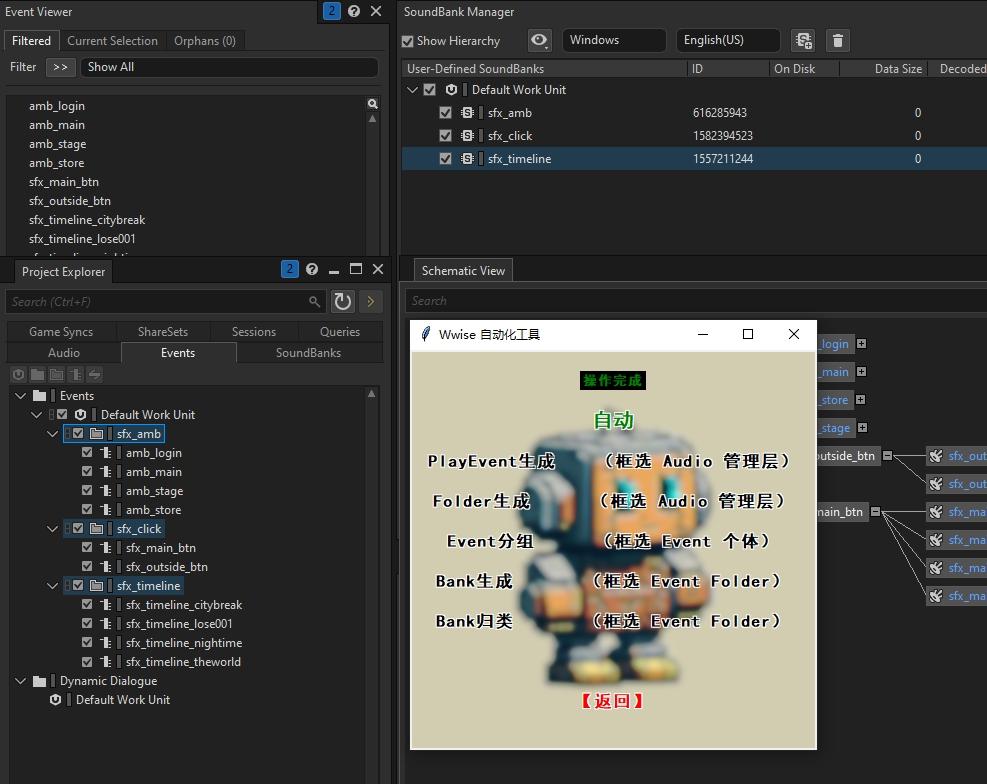Uncheck the sfx_timeline soundbank checkbox
Screen dimensions: 987x784
(x=445, y=159)
